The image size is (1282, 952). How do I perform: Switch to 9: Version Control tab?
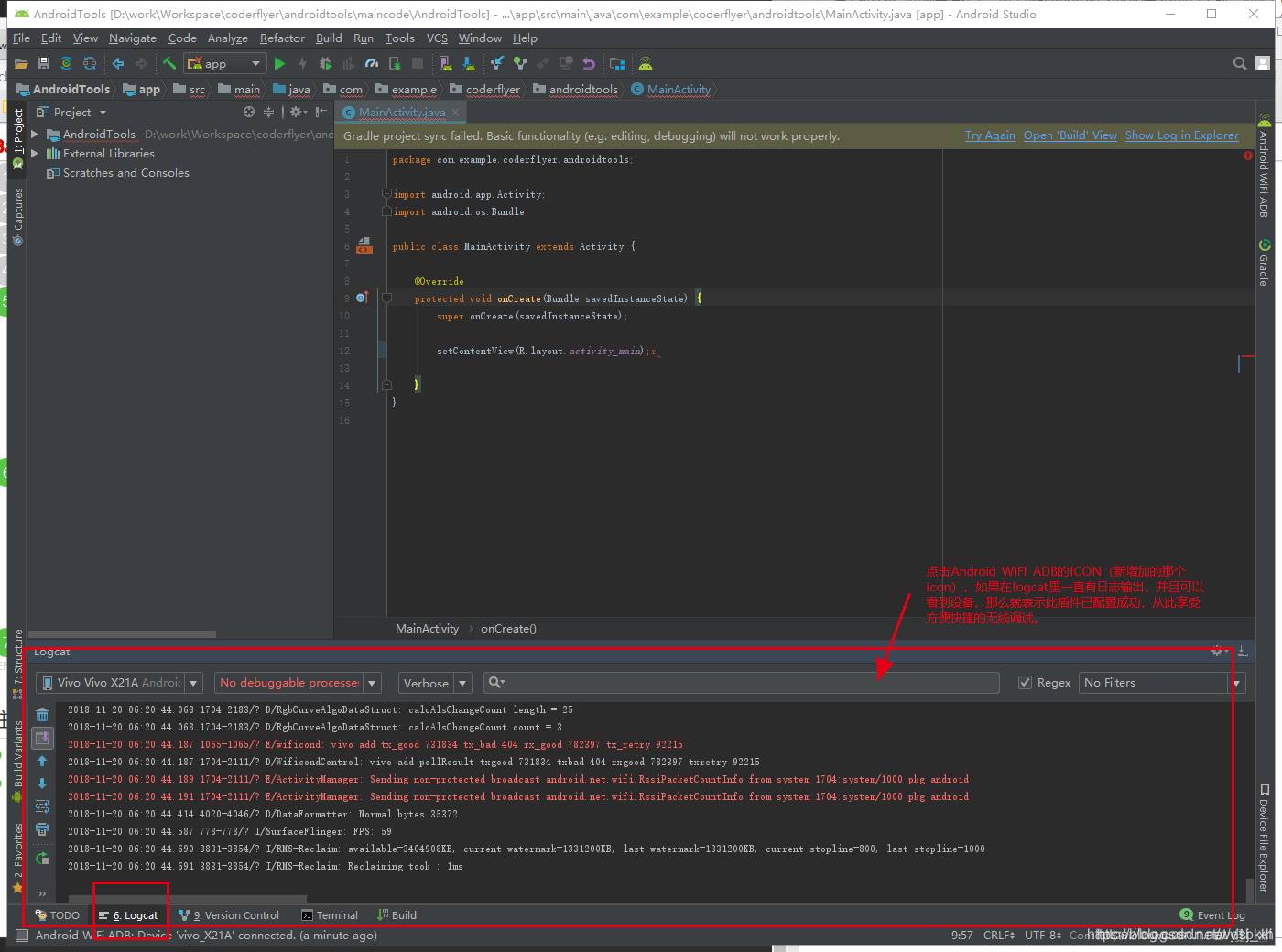[x=229, y=915]
